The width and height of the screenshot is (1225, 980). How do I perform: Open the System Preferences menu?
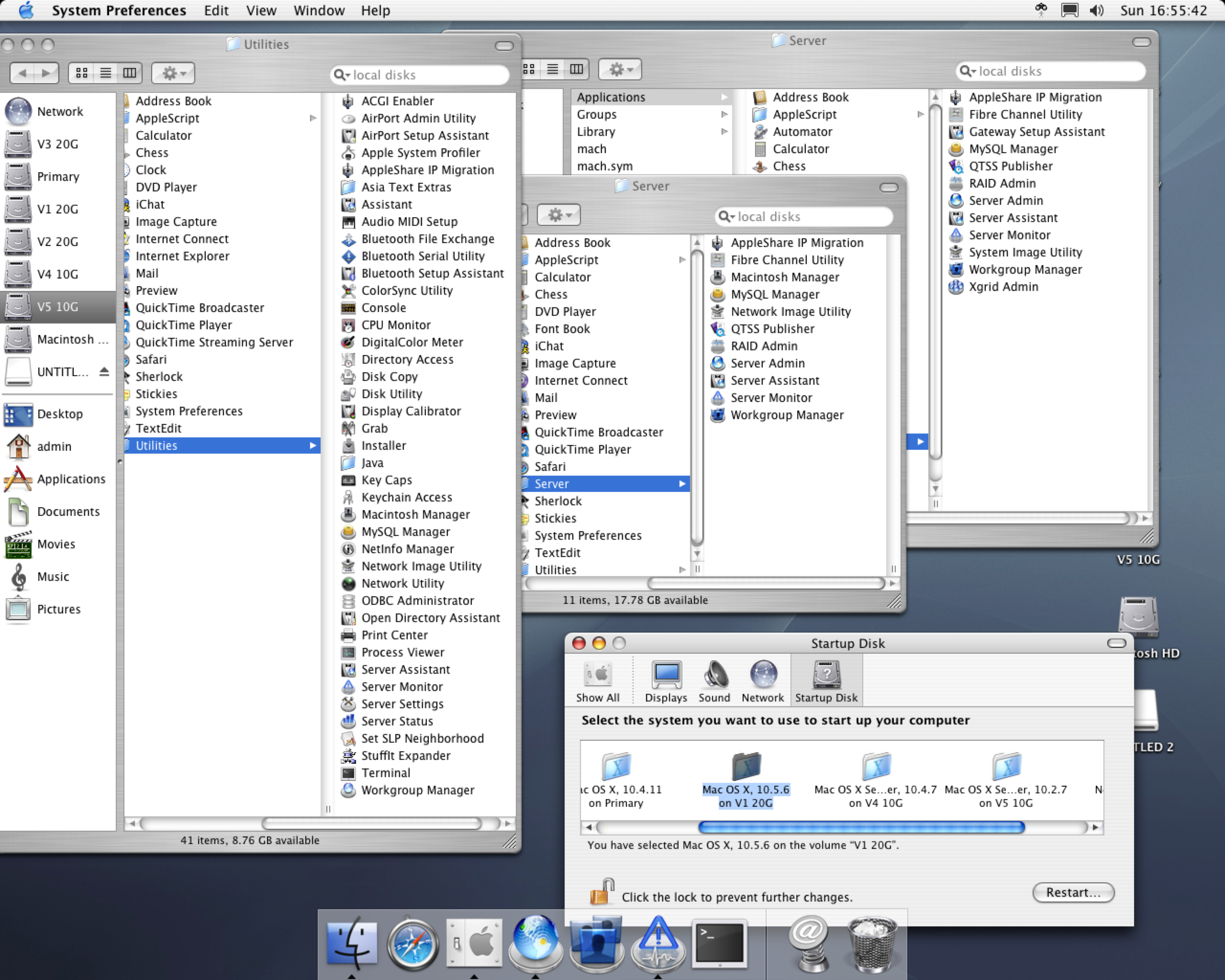[119, 10]
